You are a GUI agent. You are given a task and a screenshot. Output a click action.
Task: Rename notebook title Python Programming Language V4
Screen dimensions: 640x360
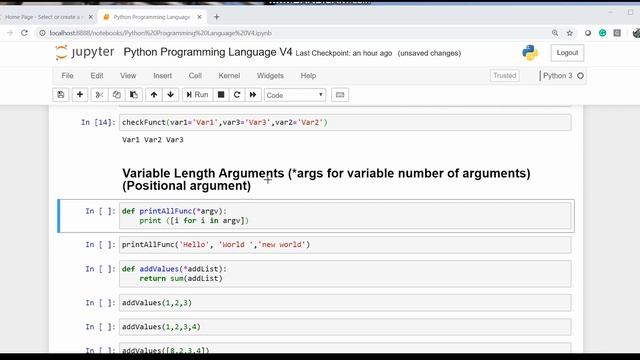[x=208, y=52]
